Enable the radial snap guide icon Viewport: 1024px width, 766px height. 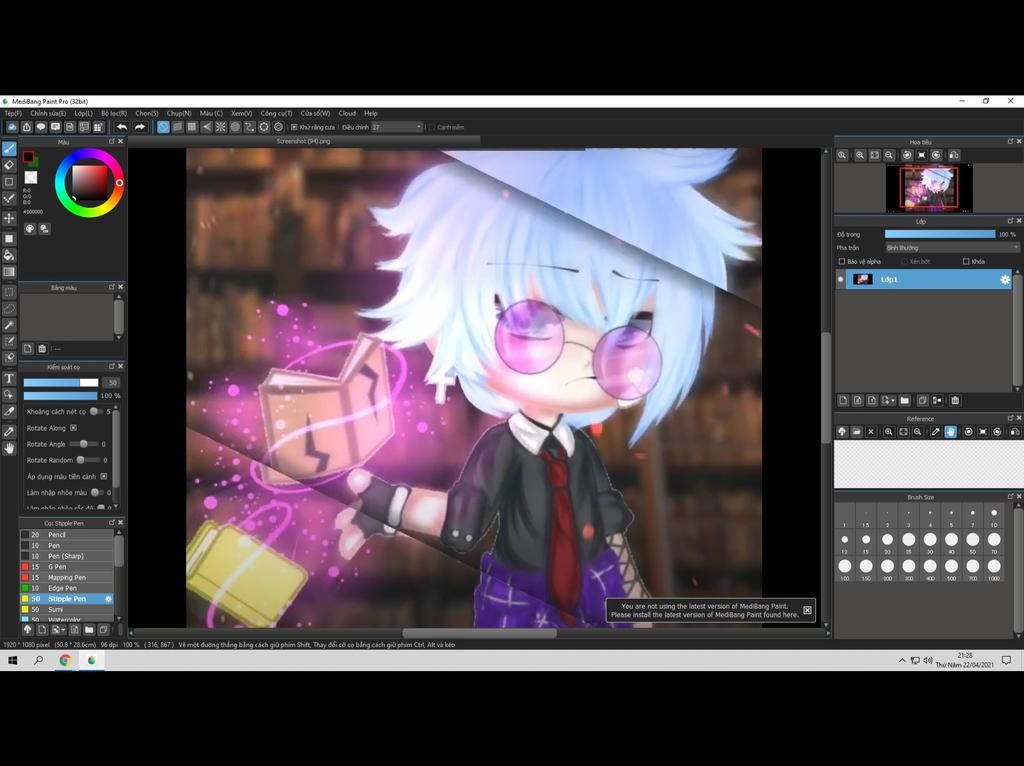point(221,127)
